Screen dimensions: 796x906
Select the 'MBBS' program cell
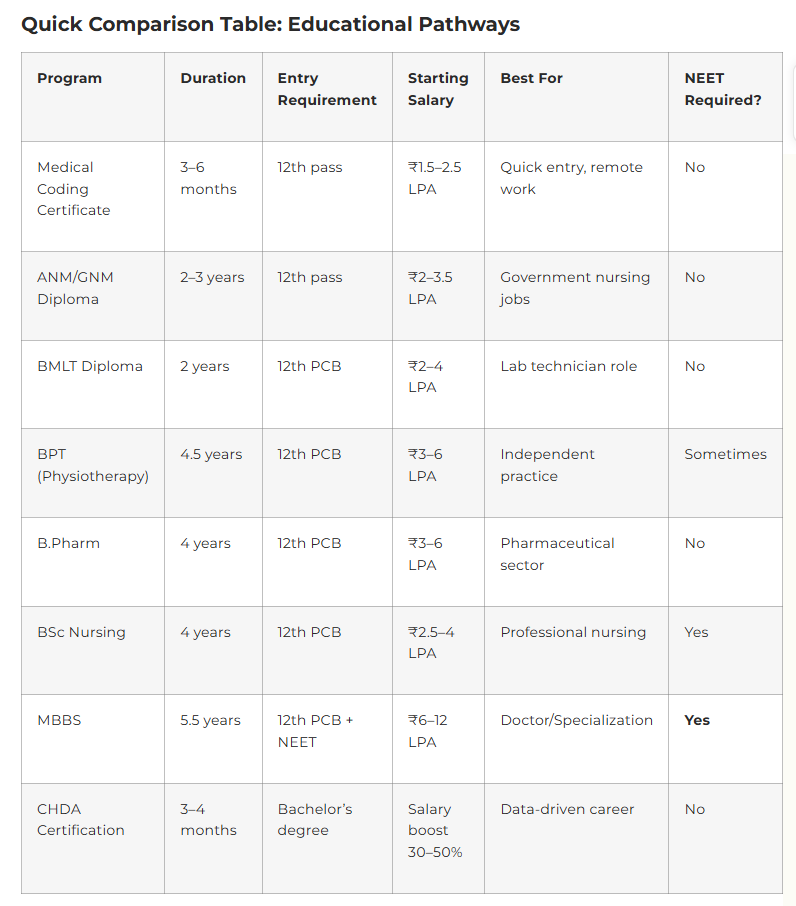coord(59,720)
